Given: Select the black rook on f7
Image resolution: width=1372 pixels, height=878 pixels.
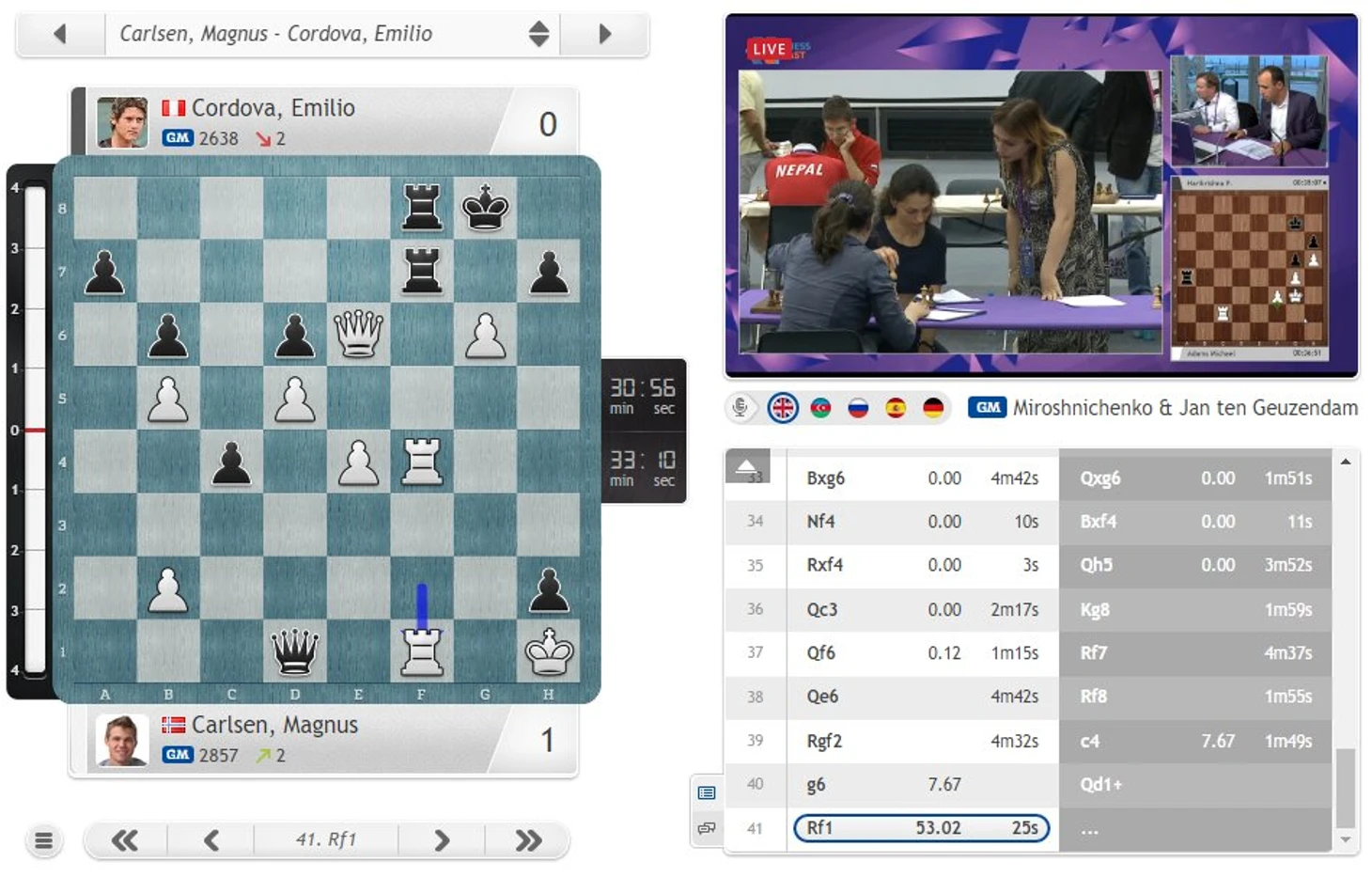Looking at the screenshot, I should [422, 271].
